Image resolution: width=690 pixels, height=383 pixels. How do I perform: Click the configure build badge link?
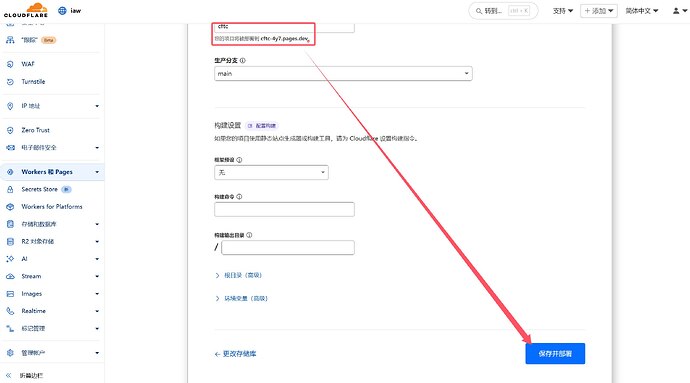click(262, 125)
